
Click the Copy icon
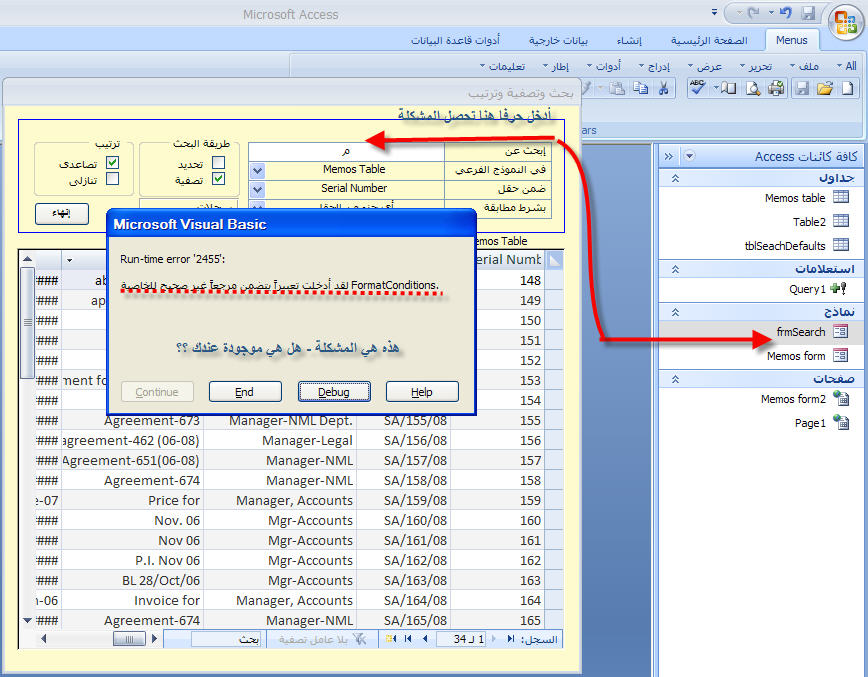click(x=640, y=88)
